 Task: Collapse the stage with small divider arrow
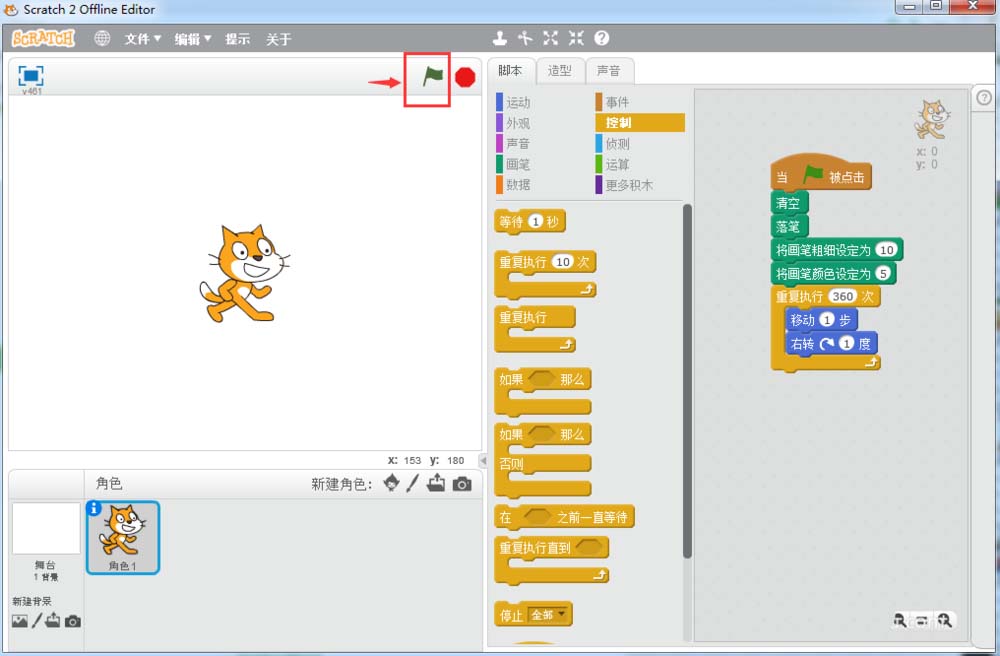(x=483, y=460)
